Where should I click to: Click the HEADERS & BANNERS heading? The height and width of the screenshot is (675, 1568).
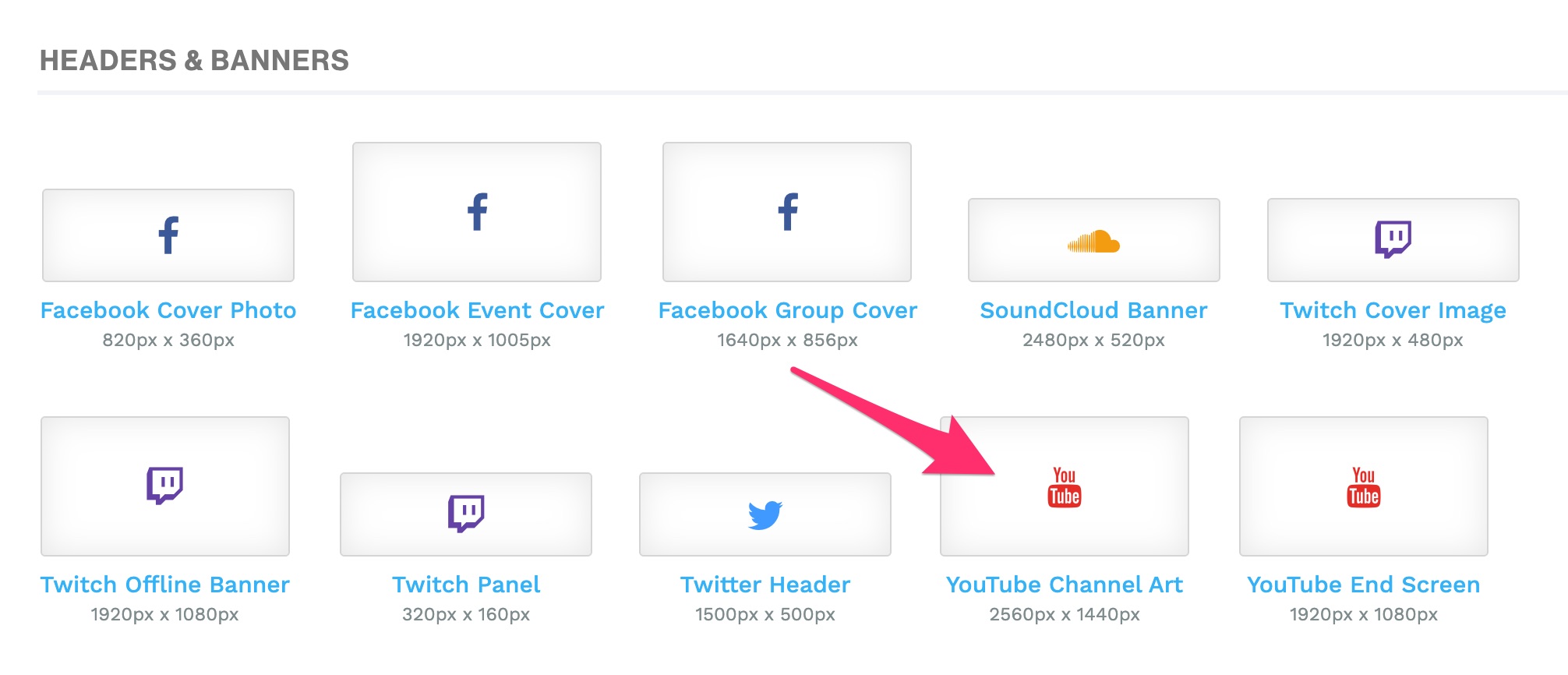coord(194,60)
